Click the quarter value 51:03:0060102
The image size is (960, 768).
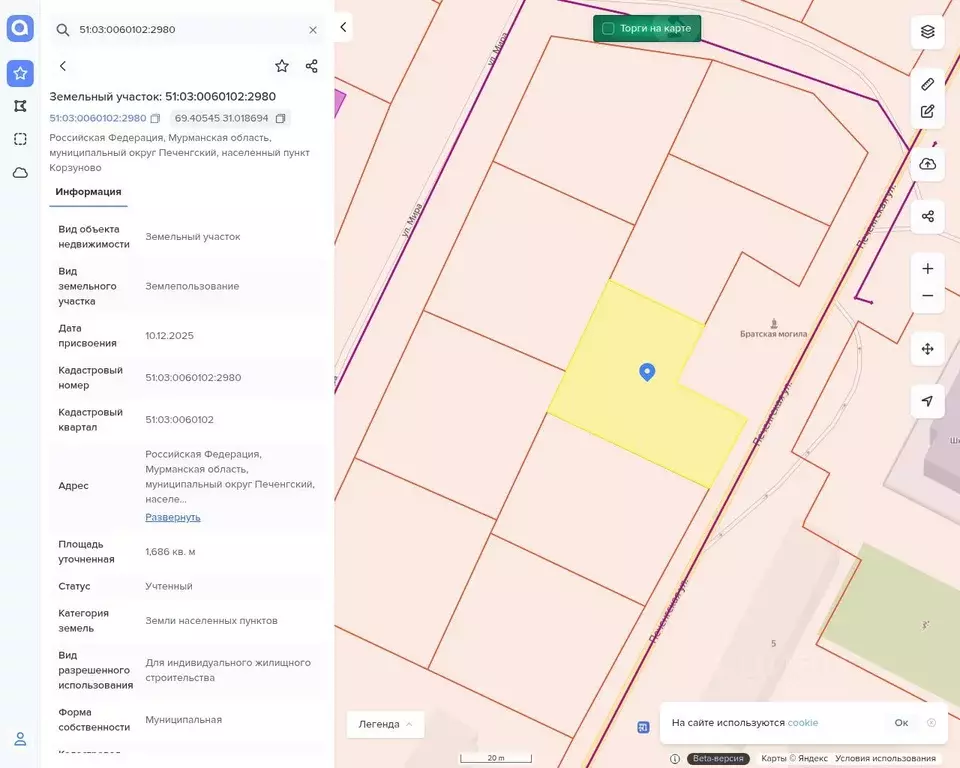pyautogui.click(x=179, y=420)
